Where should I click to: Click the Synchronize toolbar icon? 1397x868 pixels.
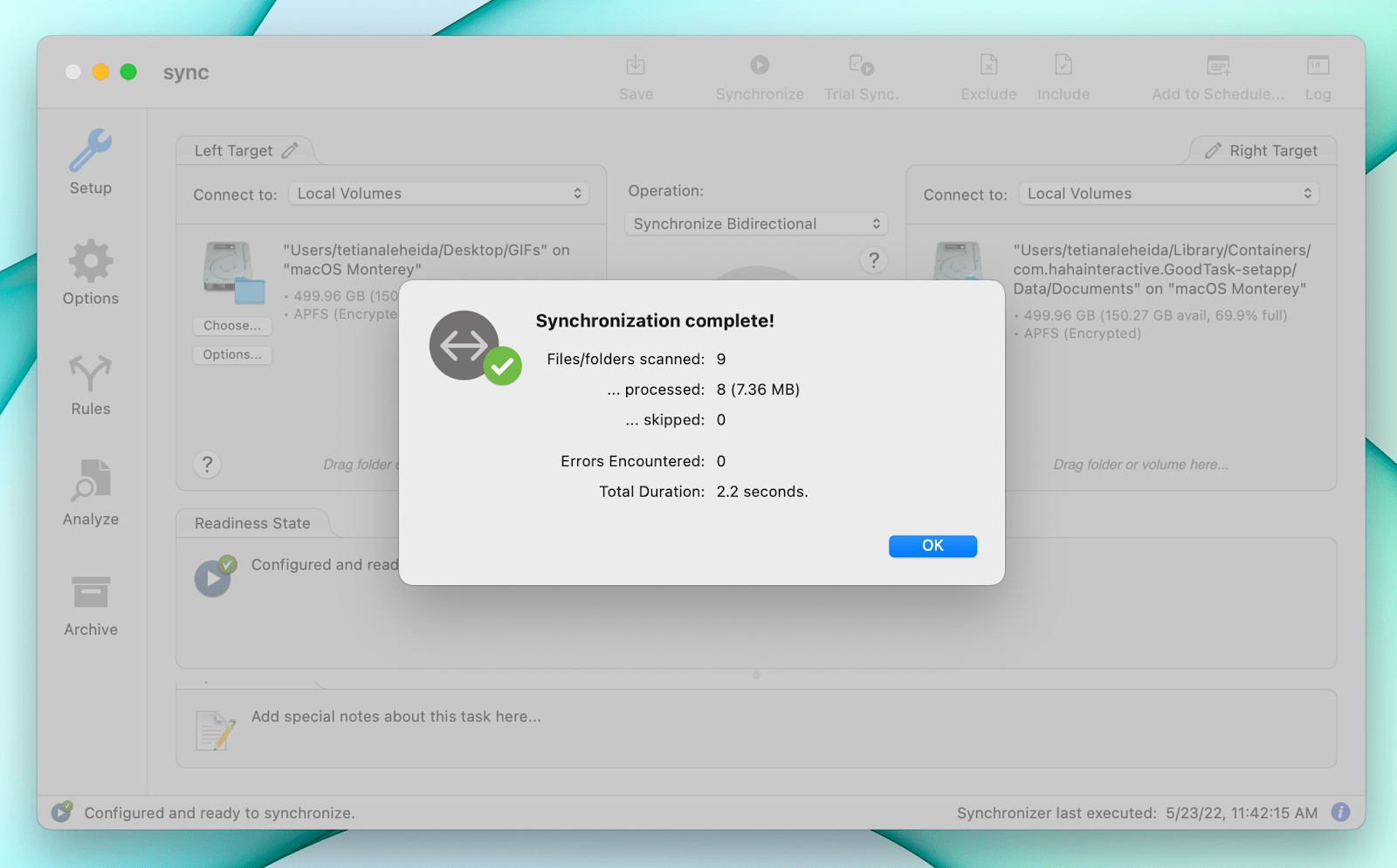coord(759,74)
